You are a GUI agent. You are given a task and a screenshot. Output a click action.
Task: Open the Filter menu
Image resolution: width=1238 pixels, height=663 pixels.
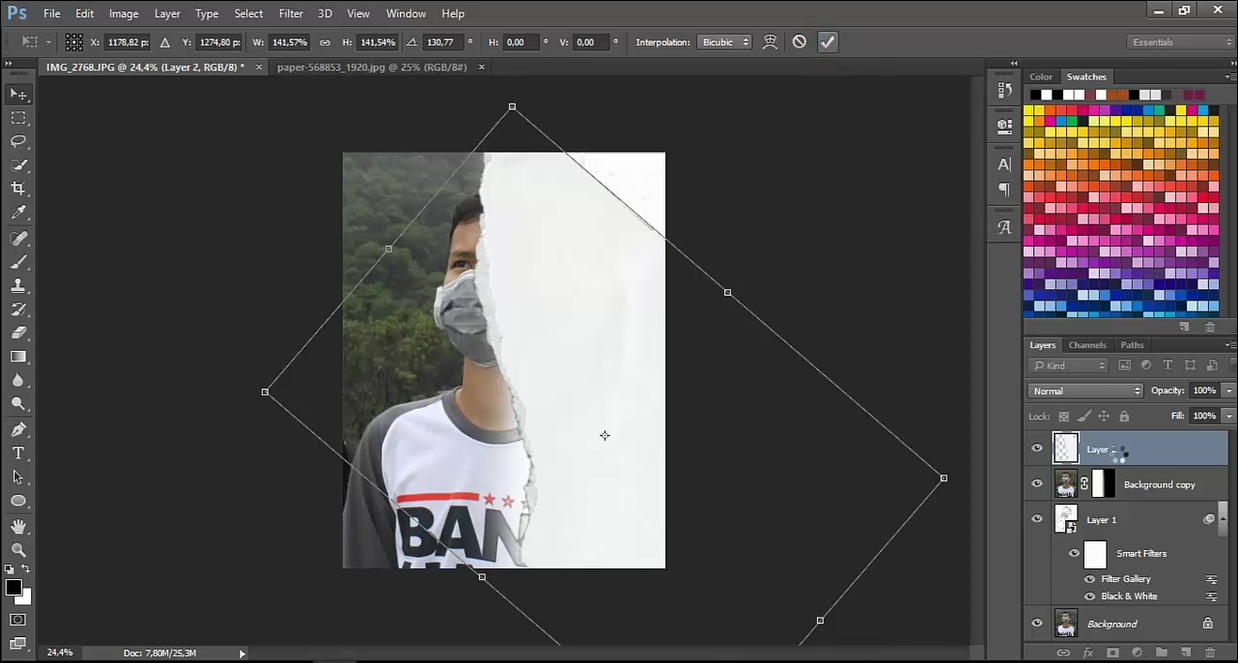pyautogui.click(x=291, y=14)
